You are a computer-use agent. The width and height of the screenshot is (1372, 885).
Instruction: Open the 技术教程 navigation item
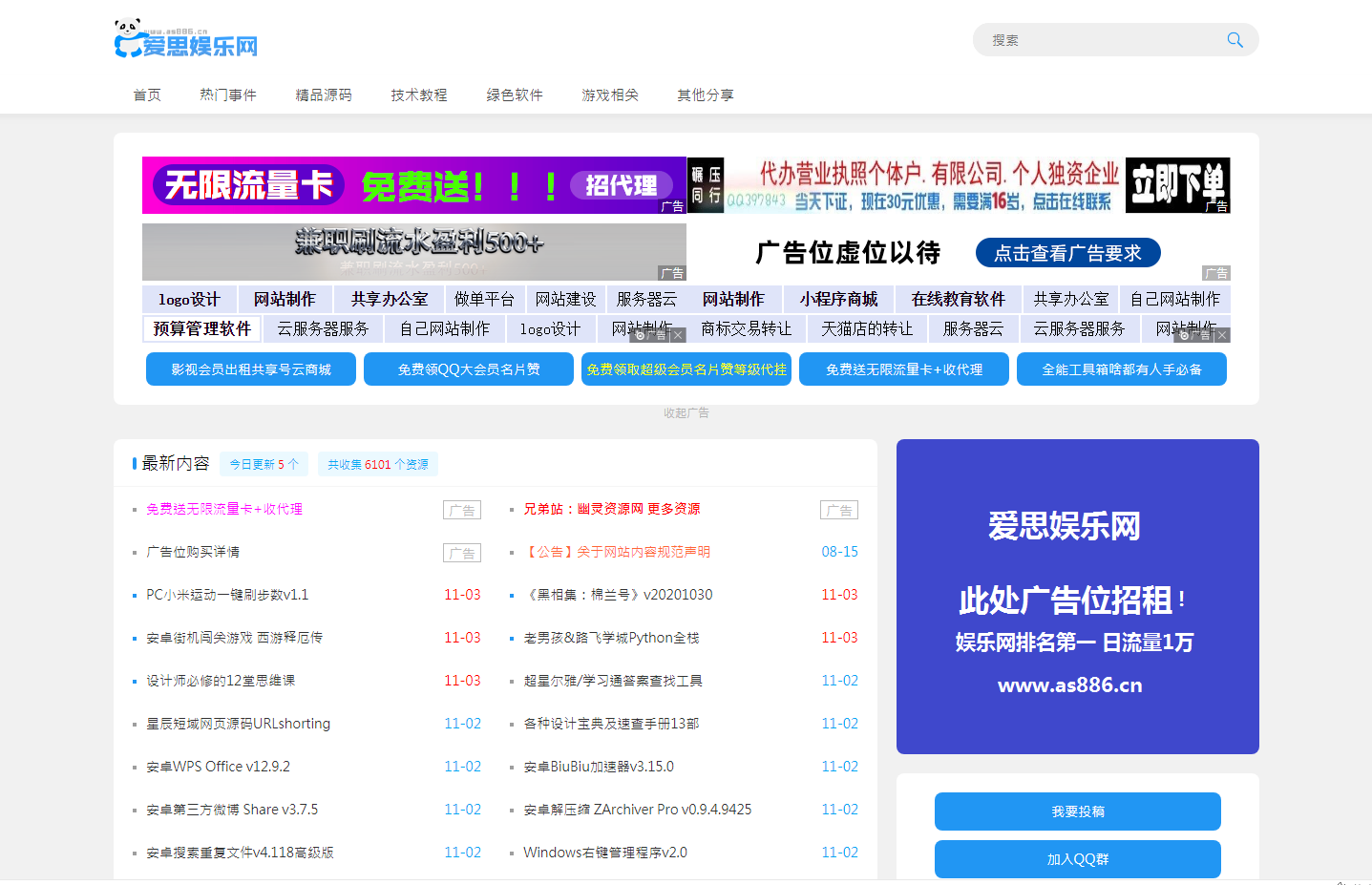(418, 95)
